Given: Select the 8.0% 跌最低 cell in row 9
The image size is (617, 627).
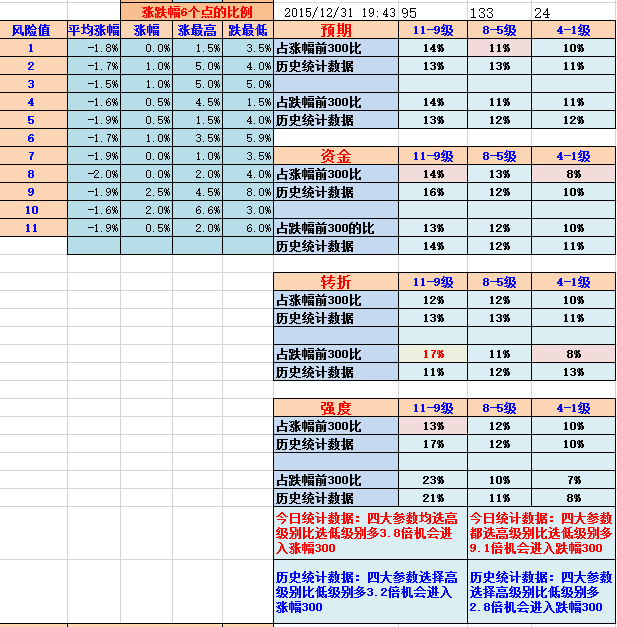Looking at the screenshot, I should point(248,192).
